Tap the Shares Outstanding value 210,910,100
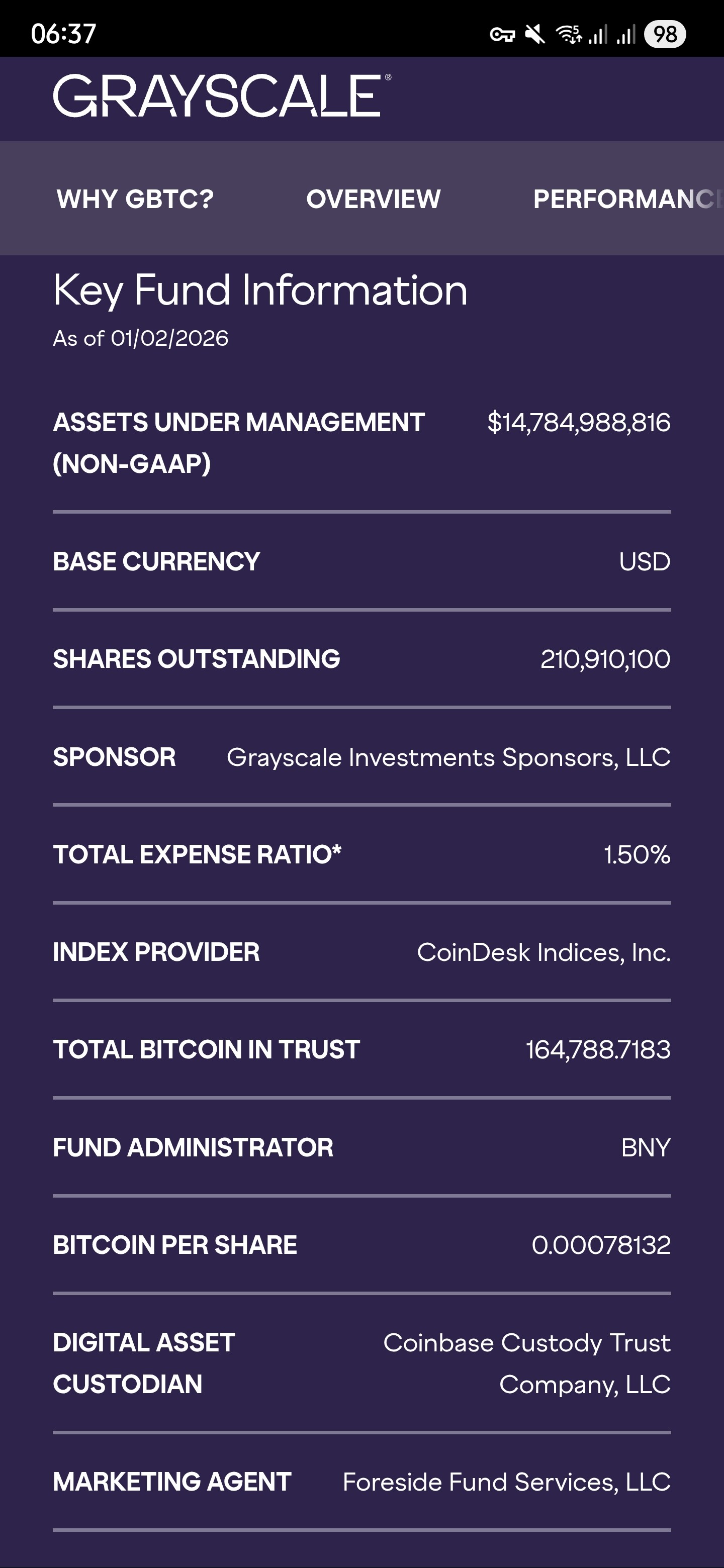Image resolution: width=724 pixels, height=1568 pixels. click(x=605, y=659)
